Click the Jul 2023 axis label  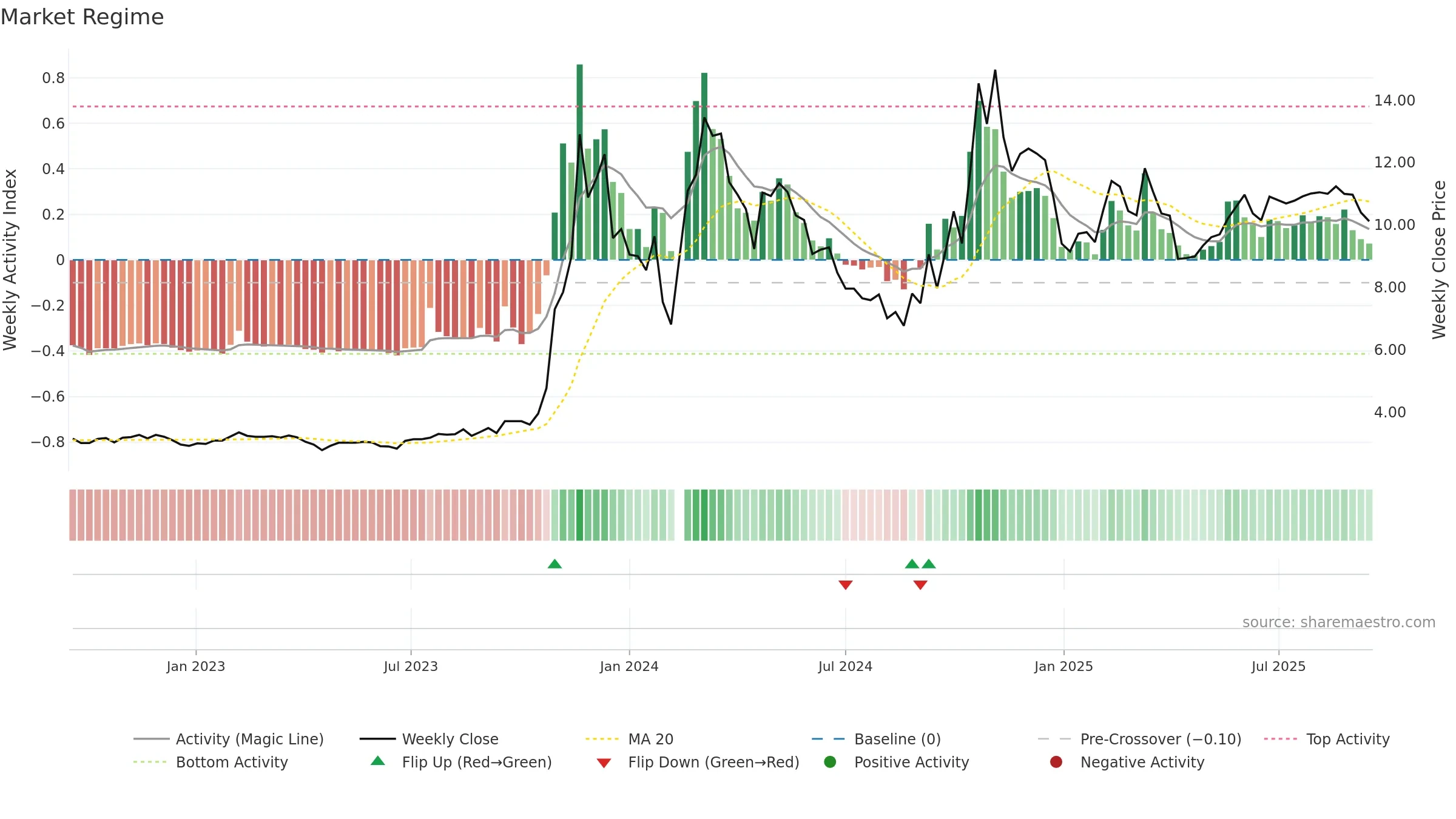point(411,666)
